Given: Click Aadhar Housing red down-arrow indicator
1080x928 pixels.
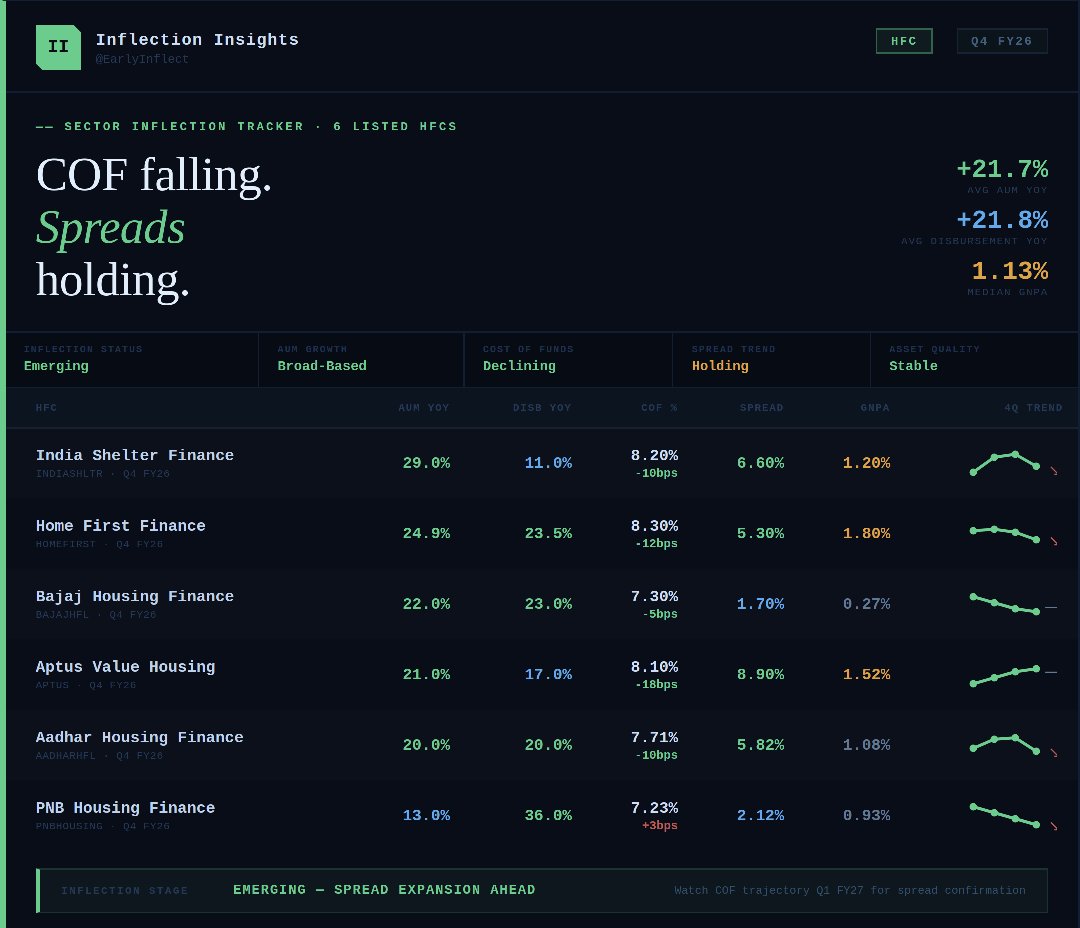Looking at the screenshot, I should click(1053, 753).
